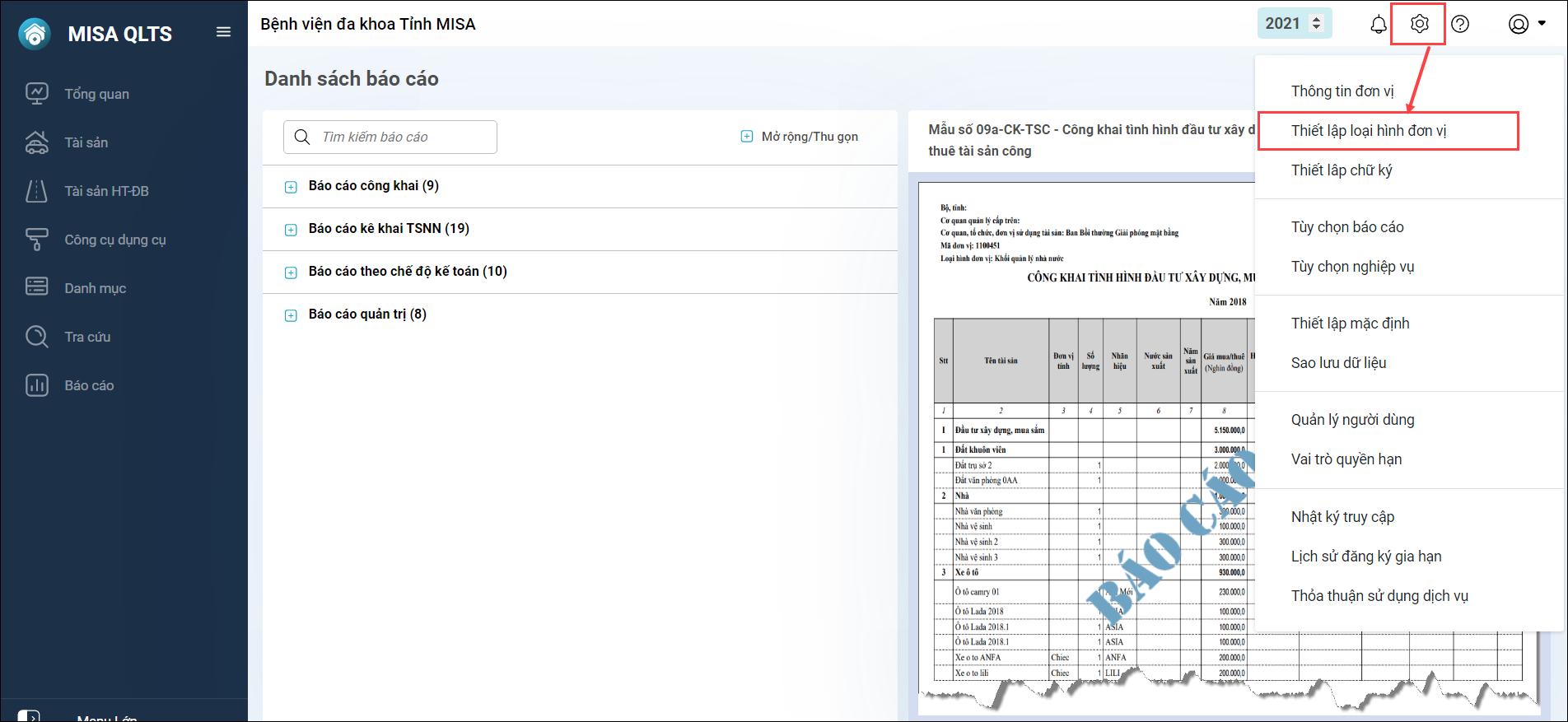Open Sao lưu dữ liệu option

(x=1338, y=363)
